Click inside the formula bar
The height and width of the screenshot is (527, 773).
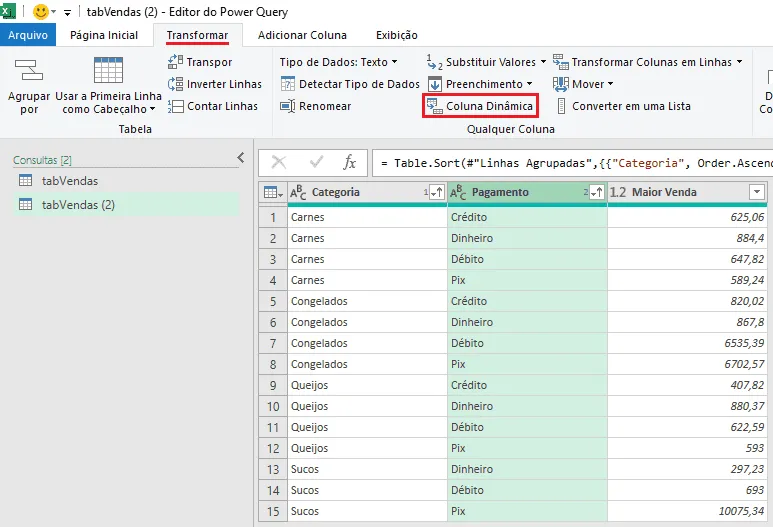[x=572, y=163]
